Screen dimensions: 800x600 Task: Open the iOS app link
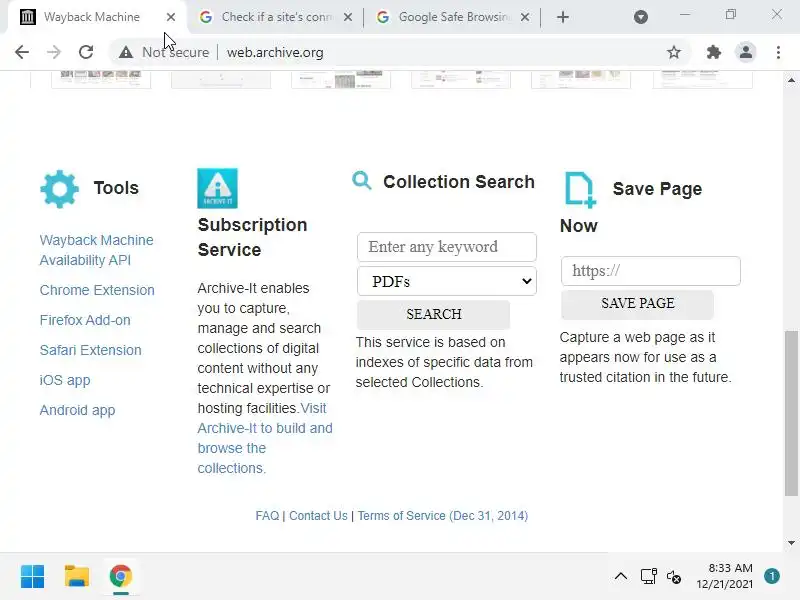(65, 380)
